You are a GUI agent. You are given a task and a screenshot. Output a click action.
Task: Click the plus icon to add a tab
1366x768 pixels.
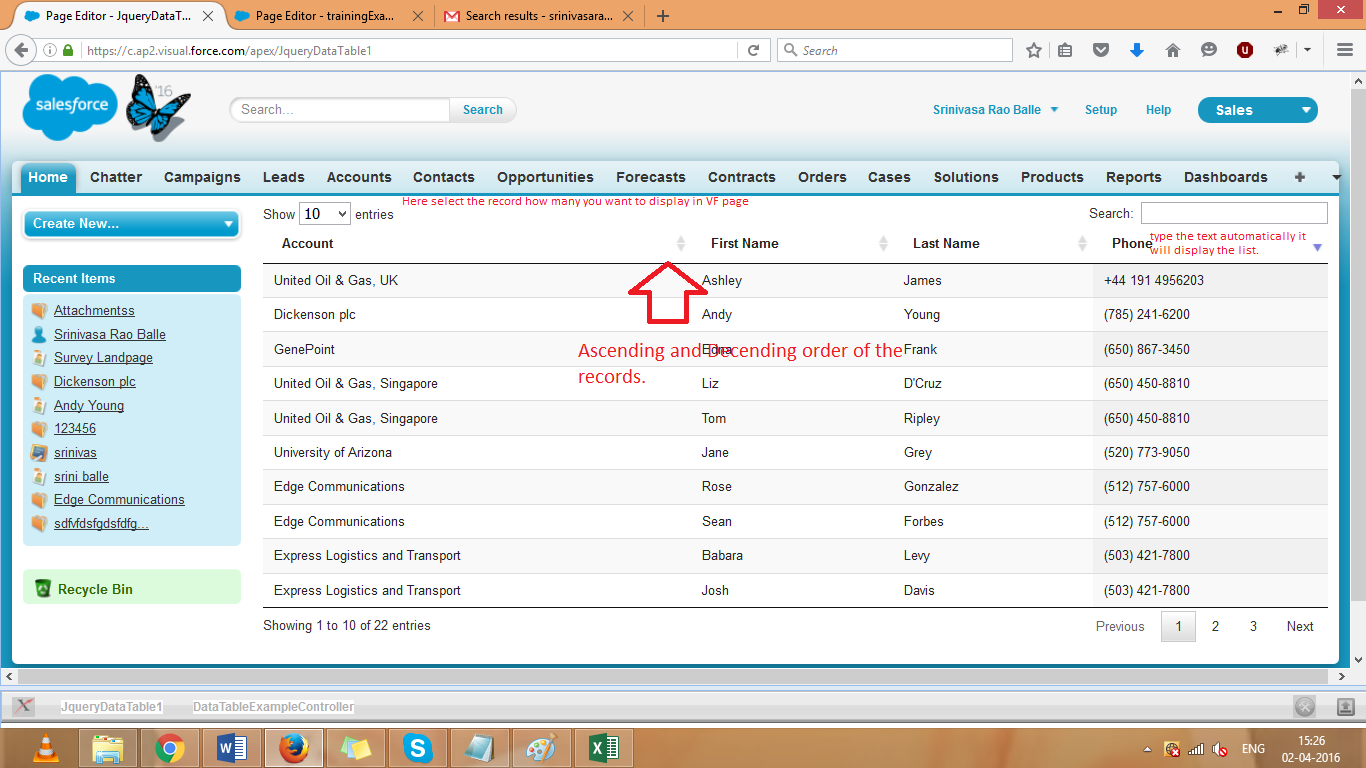[x=1298, y=177]
